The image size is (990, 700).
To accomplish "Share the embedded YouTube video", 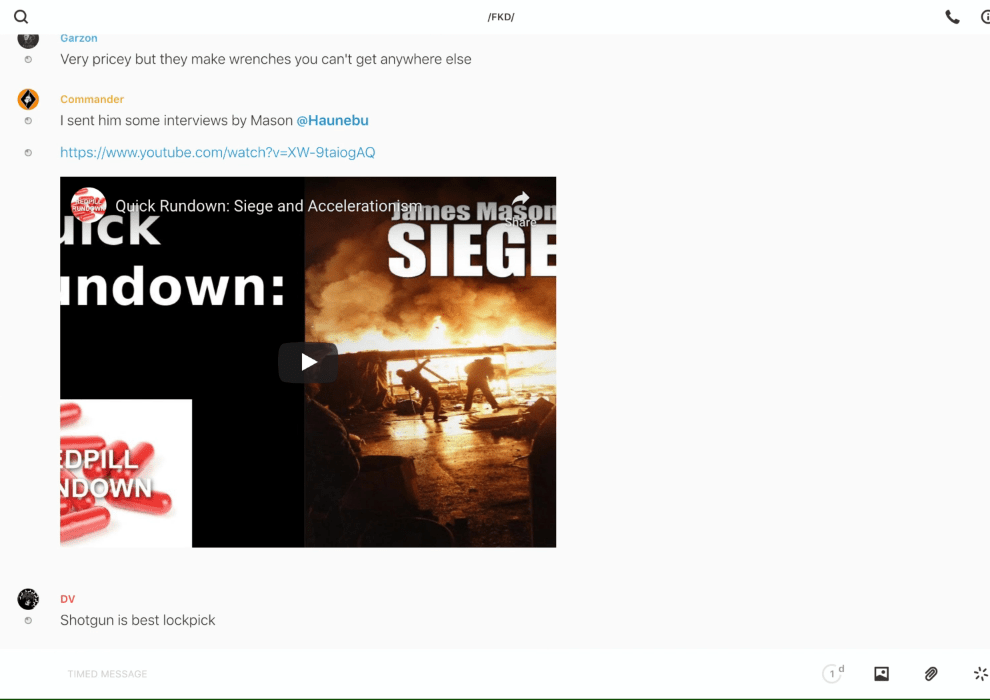I will (x=520, y=207).
